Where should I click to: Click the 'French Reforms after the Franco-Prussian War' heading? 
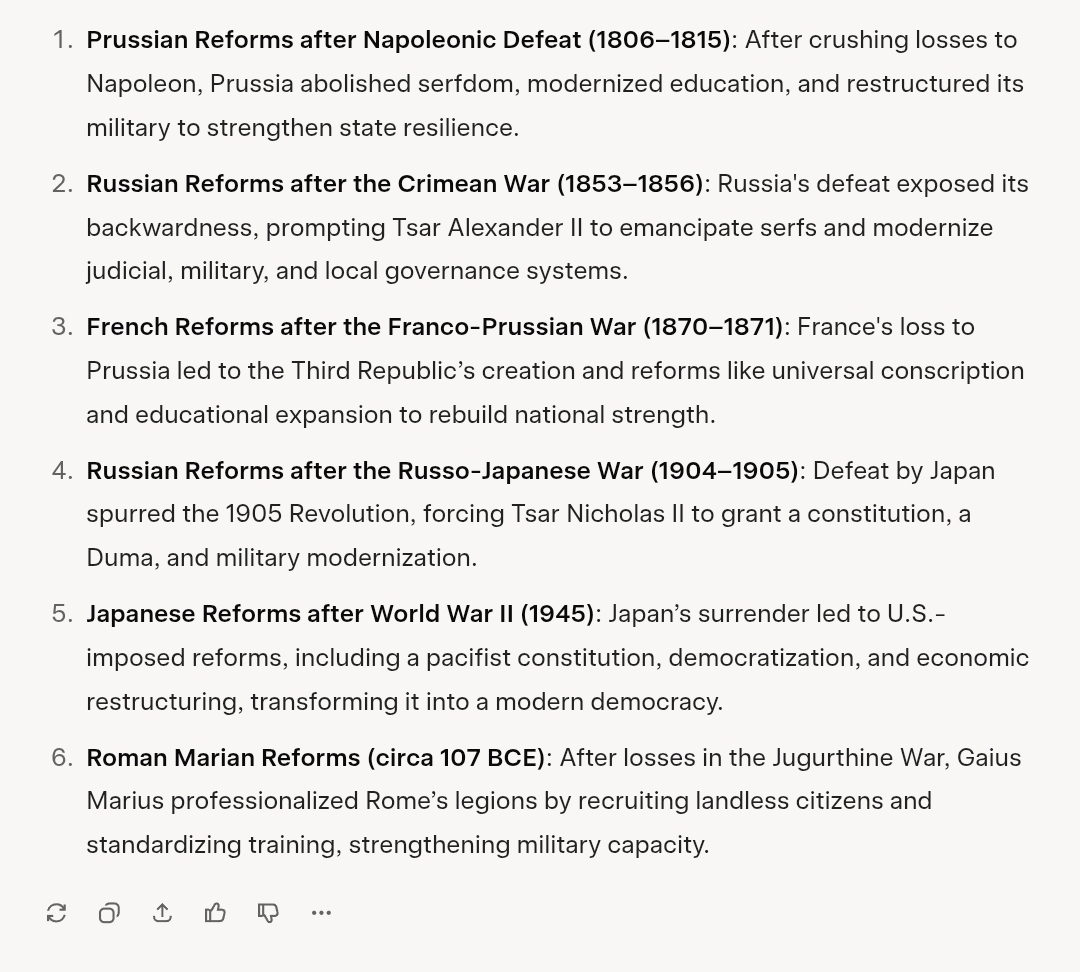click(x=435, y=327)
